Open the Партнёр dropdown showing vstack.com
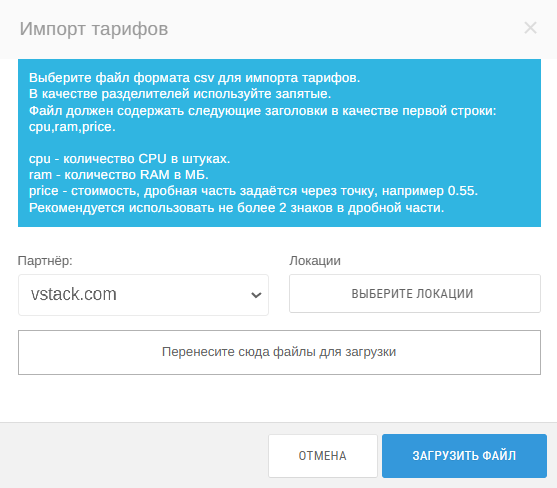The height and width of the screenshot is (488, 557). tap(143, 295)
